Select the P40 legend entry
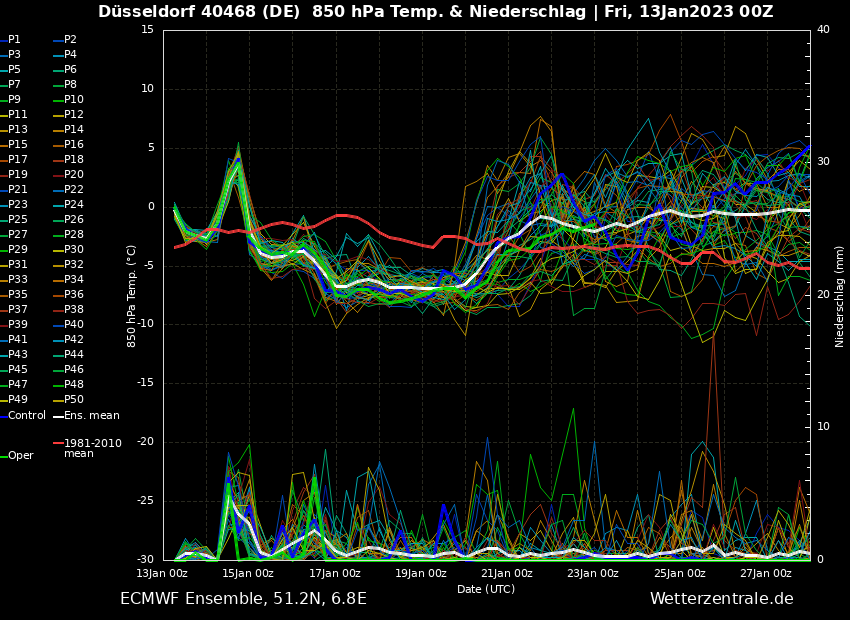Screen dimensions: 850x620 tap(74, 325)
